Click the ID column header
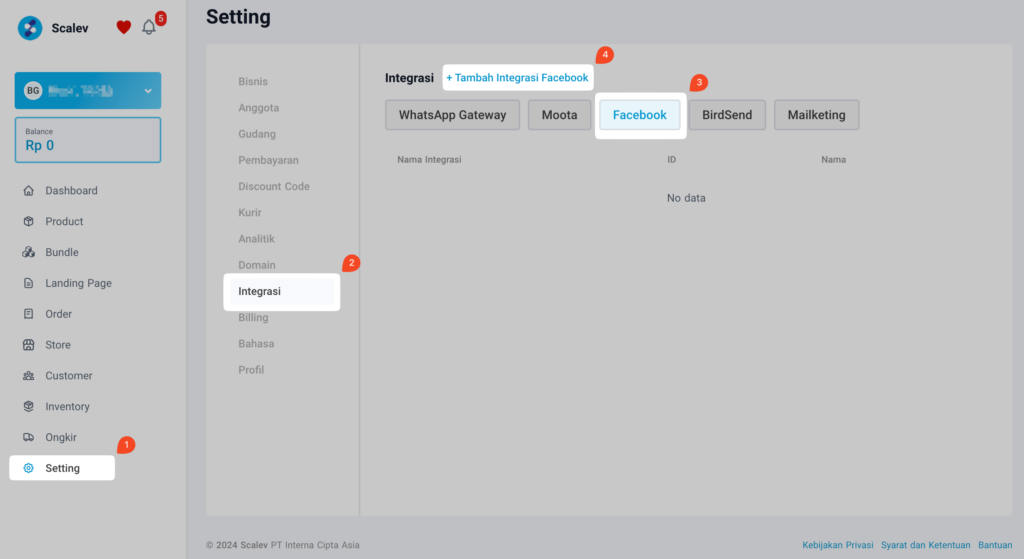Screen dimensions: 1024x559 (x=671, y=159)
